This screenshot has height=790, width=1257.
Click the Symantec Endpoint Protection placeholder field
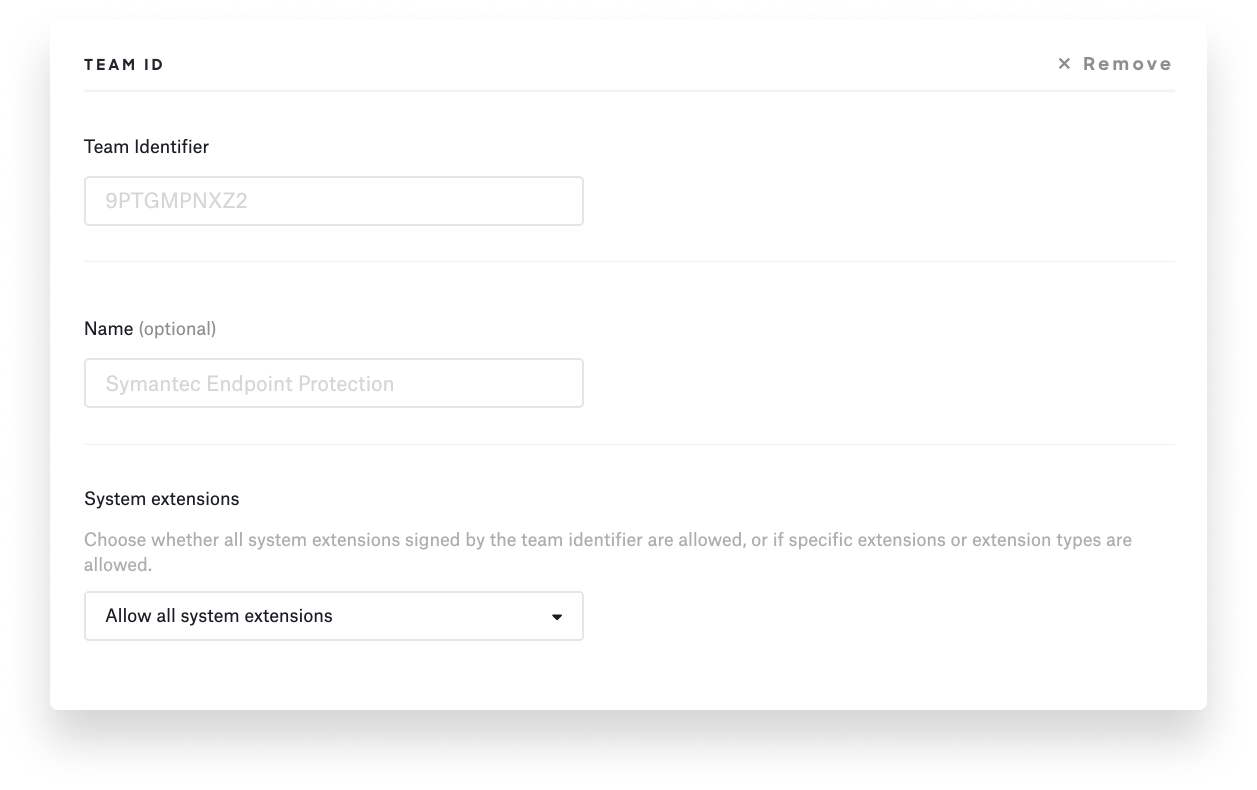pyautogui.click(x=251, y=382)
